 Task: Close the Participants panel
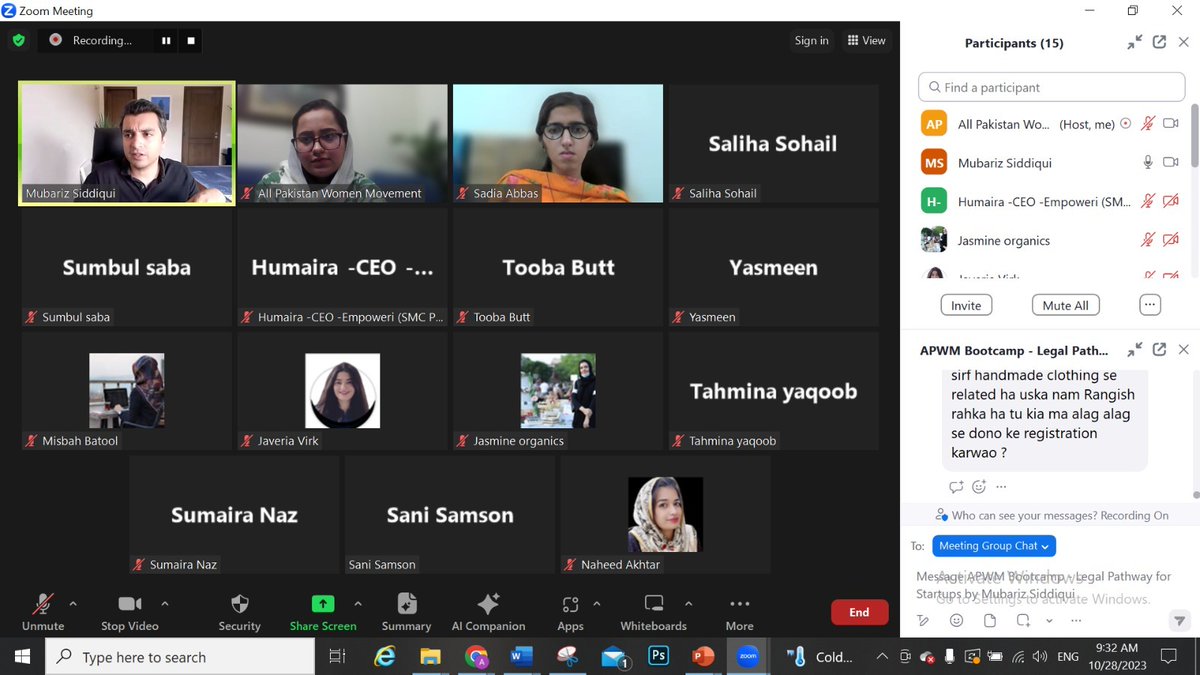1184,42
